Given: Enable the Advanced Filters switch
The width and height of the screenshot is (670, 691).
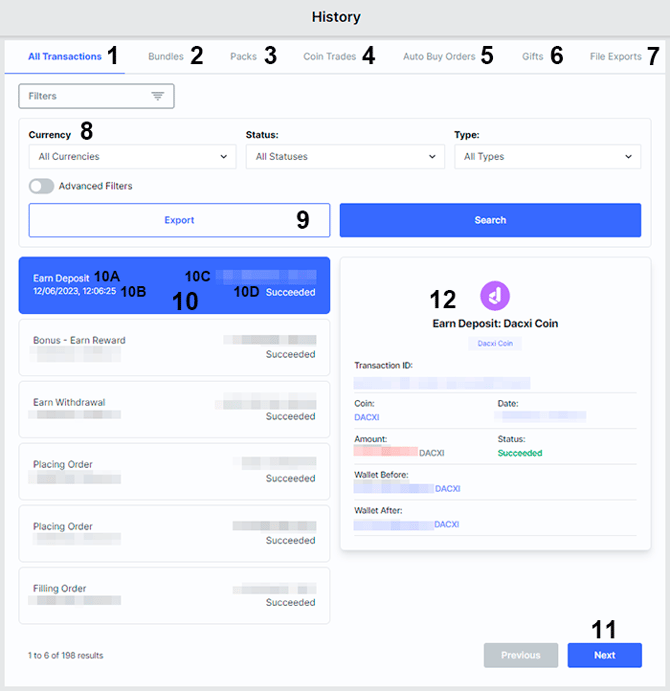Looking at the screenshot, I should [x=41, y=186].
